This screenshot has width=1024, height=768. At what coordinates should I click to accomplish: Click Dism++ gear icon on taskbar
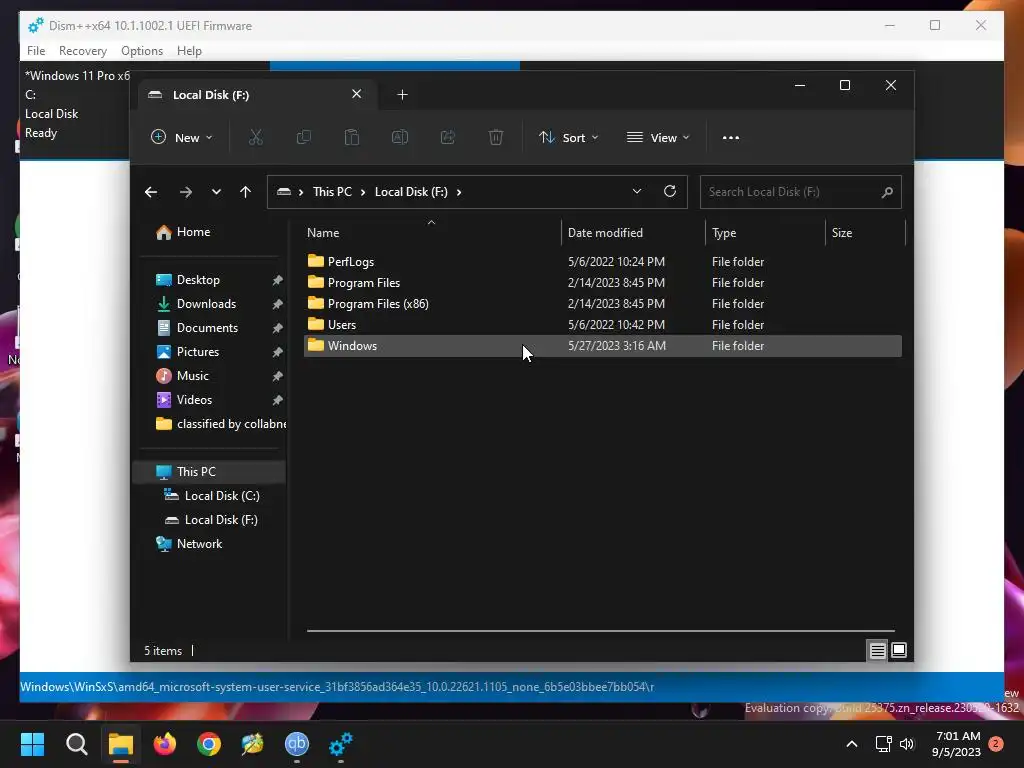pyautogui.click(x=341, y=744)
